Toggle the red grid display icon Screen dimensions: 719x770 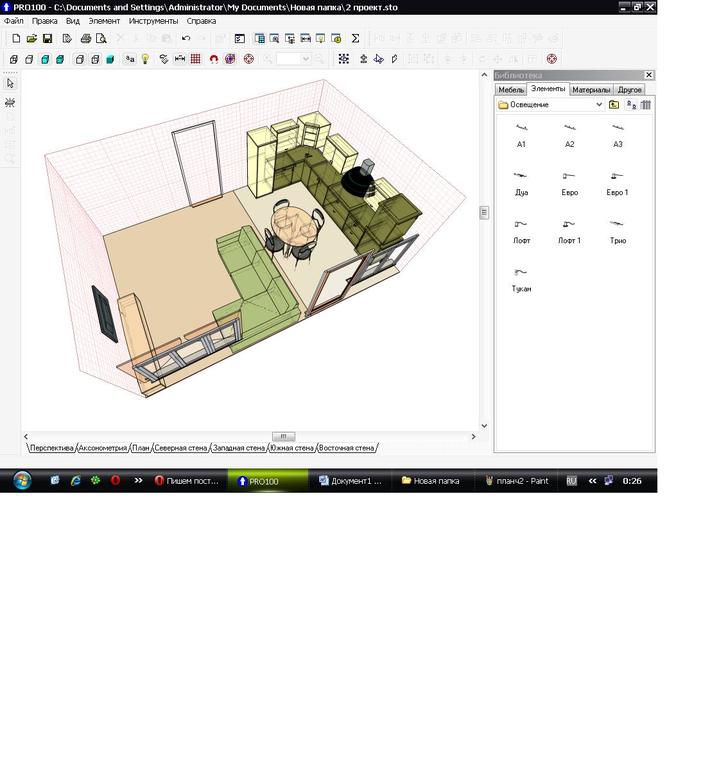196,59
